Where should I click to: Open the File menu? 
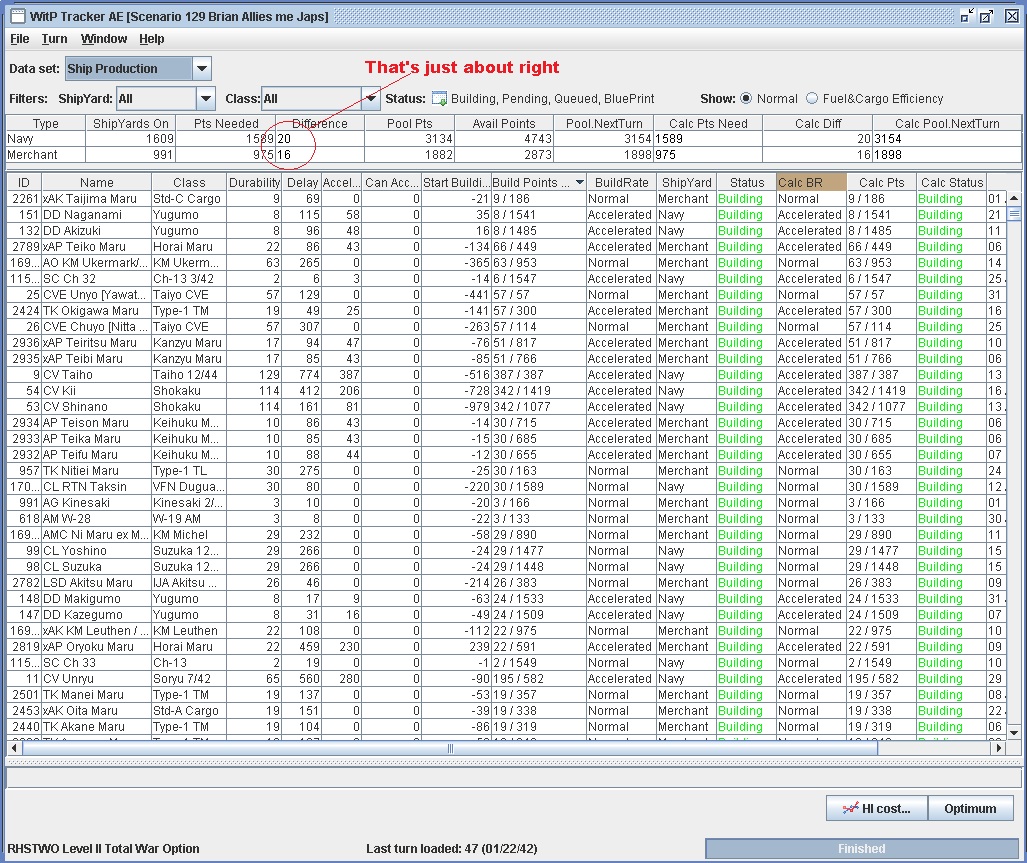tap(20, 39)
